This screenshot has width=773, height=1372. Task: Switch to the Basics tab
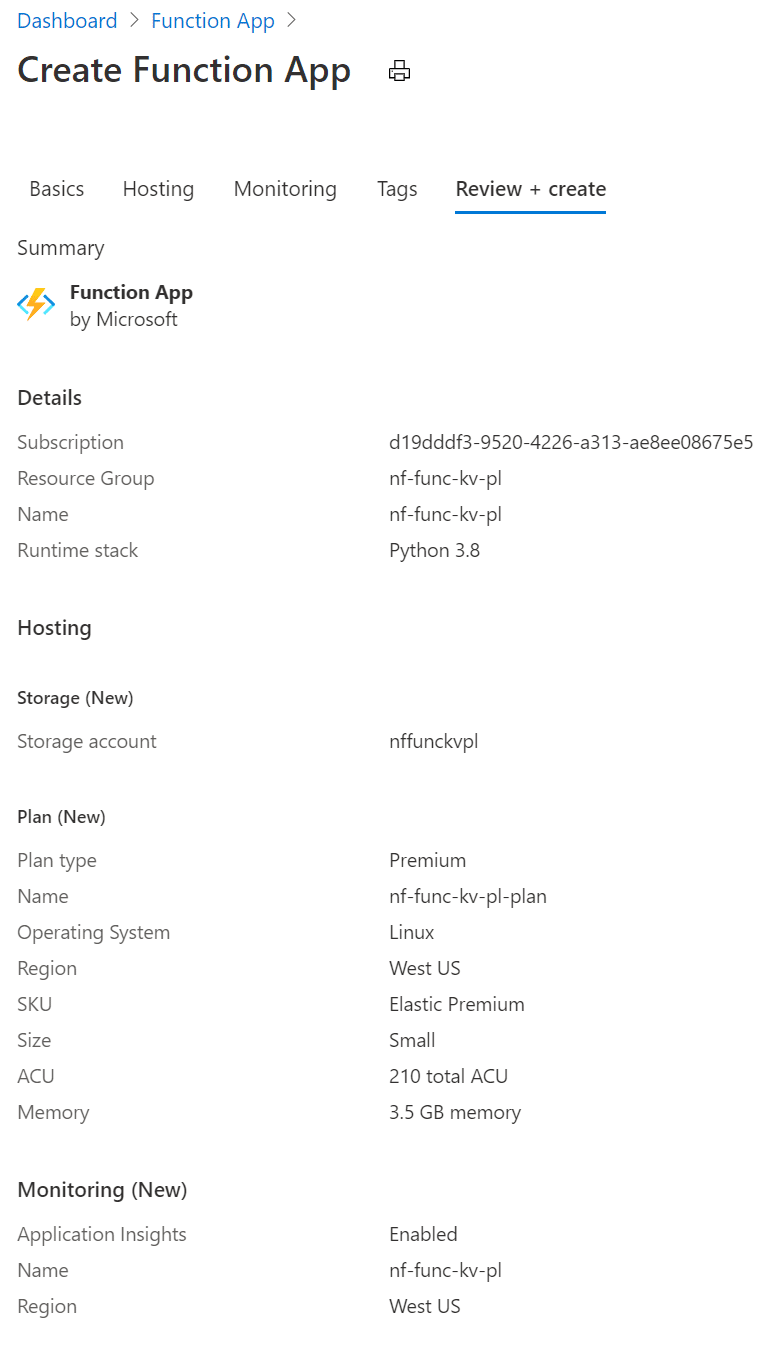(56, 189)
